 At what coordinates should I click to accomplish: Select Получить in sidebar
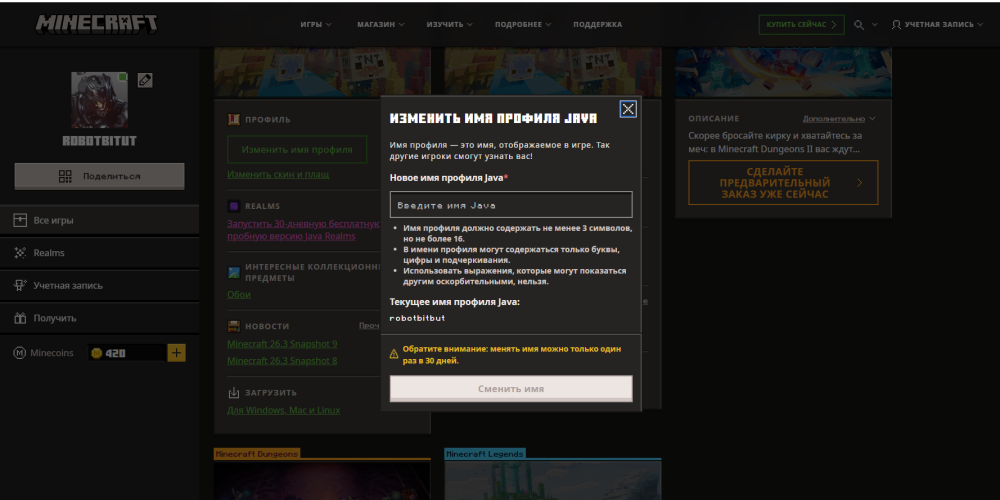pyautogui.click(x=99, y=318)
